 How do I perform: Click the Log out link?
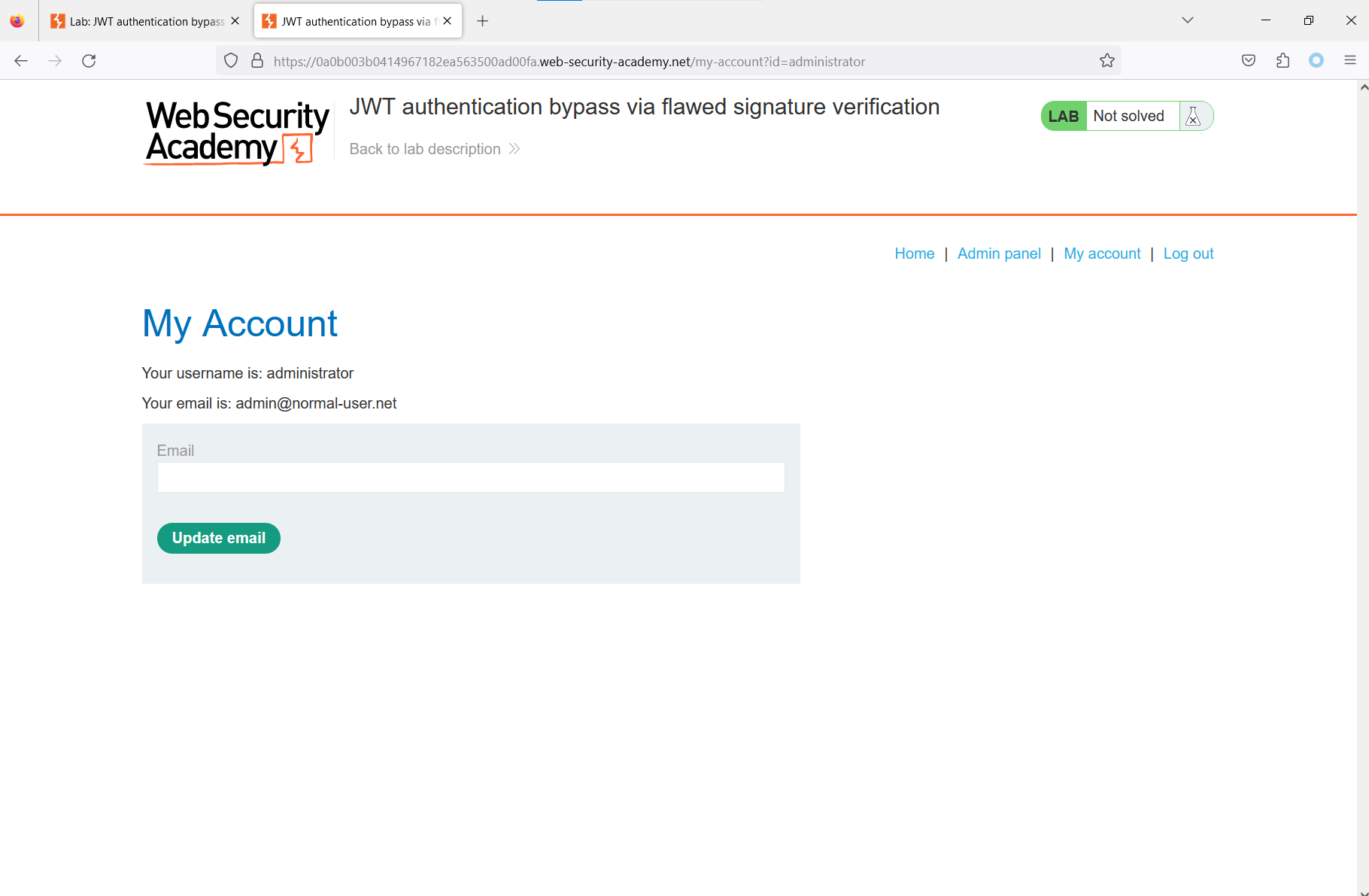[1188, 254]
